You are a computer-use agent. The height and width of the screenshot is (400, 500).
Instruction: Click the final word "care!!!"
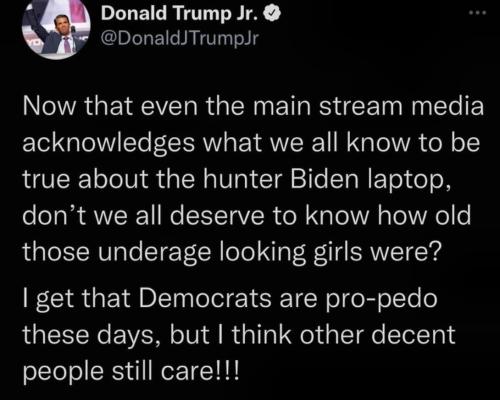click(200, 371)
